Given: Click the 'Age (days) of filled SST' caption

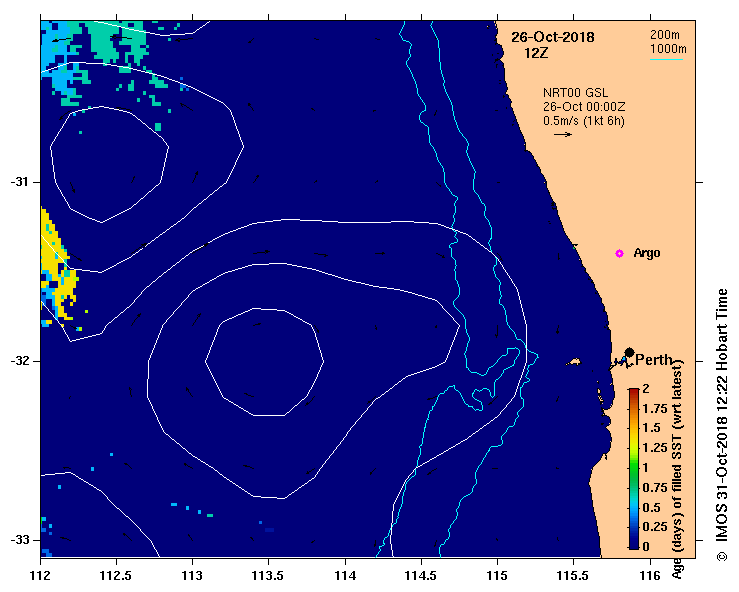Looking at the screenshot, I should tap(677, 470).
